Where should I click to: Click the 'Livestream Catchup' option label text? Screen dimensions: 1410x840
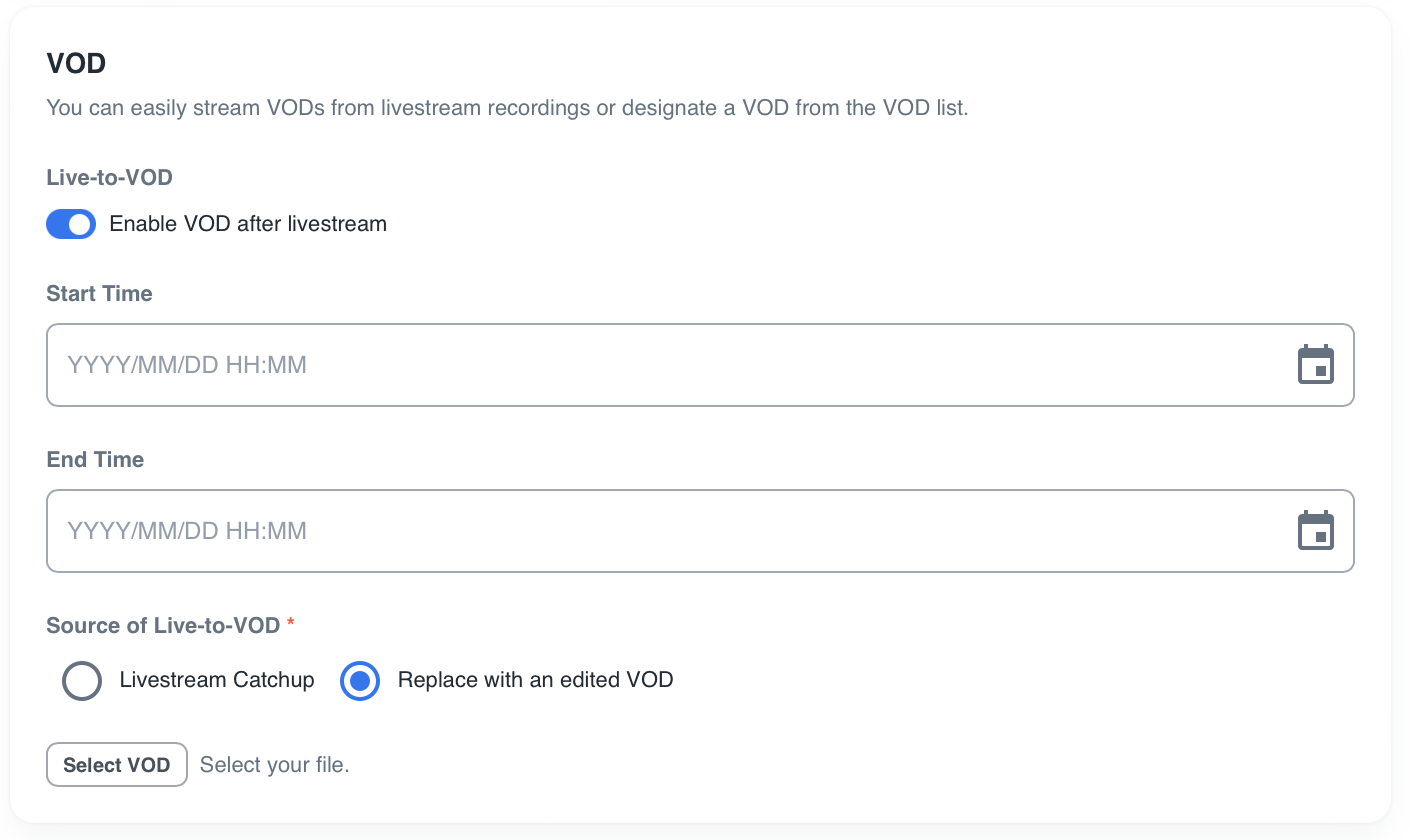(217, 680)
